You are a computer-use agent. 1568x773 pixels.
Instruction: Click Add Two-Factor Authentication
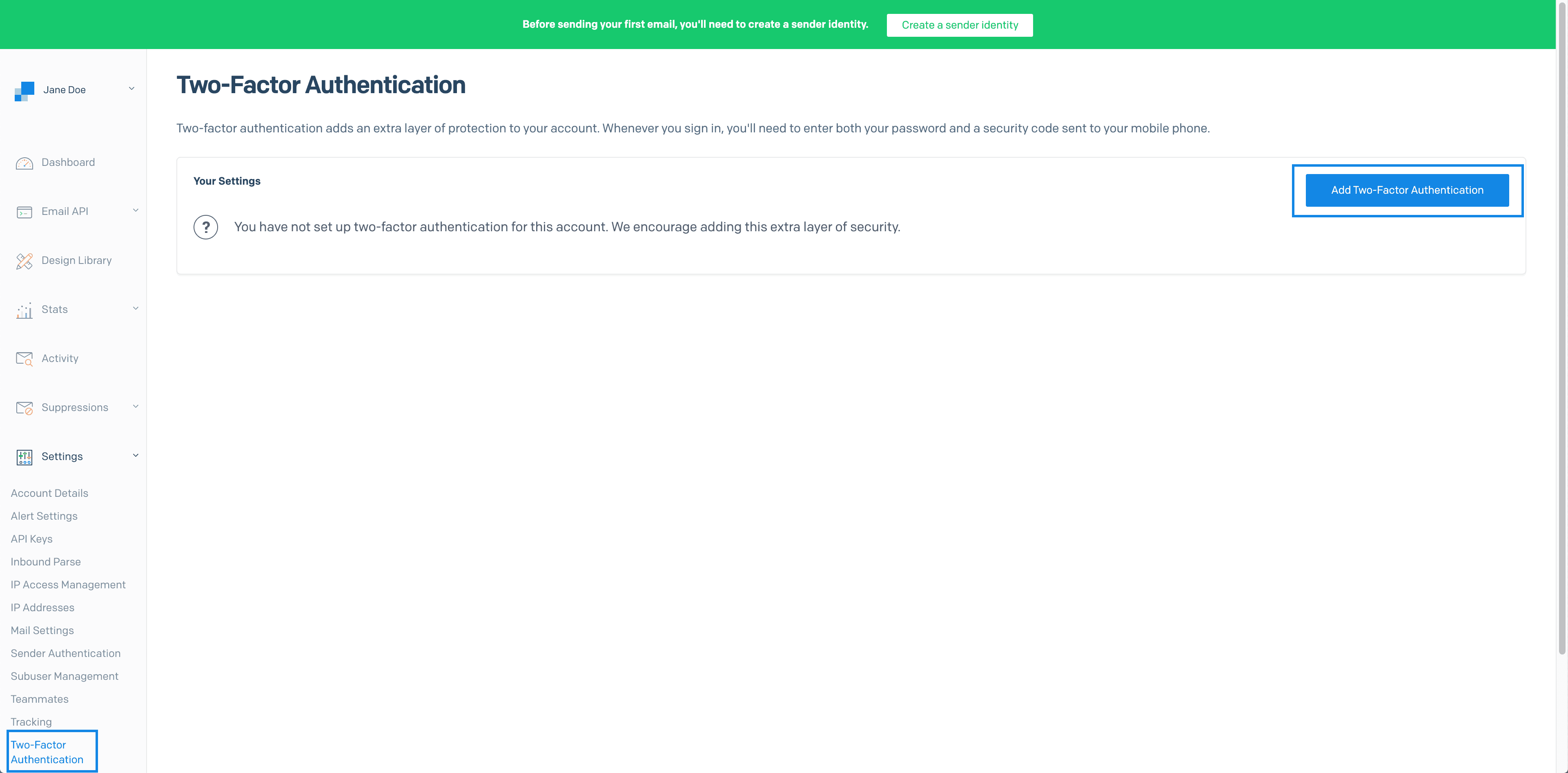pos(1407,190)
